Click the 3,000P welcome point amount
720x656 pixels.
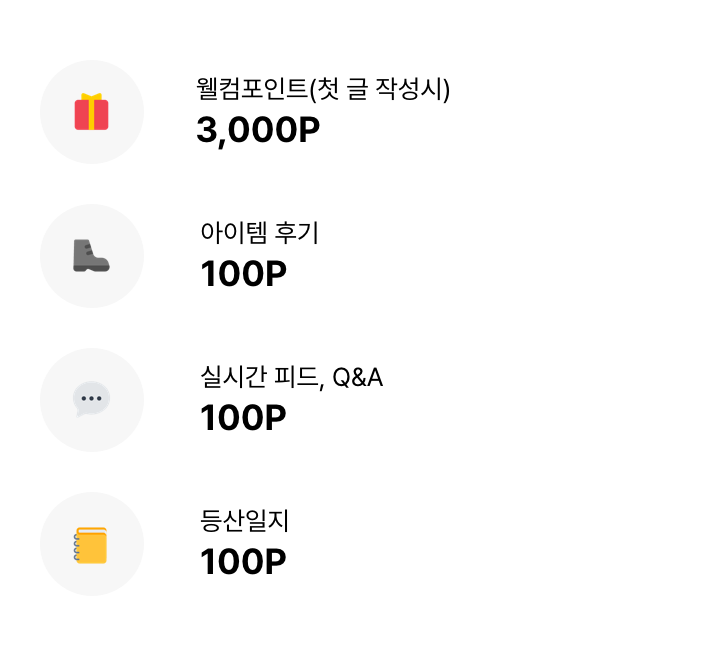click(x=258, y=130)
